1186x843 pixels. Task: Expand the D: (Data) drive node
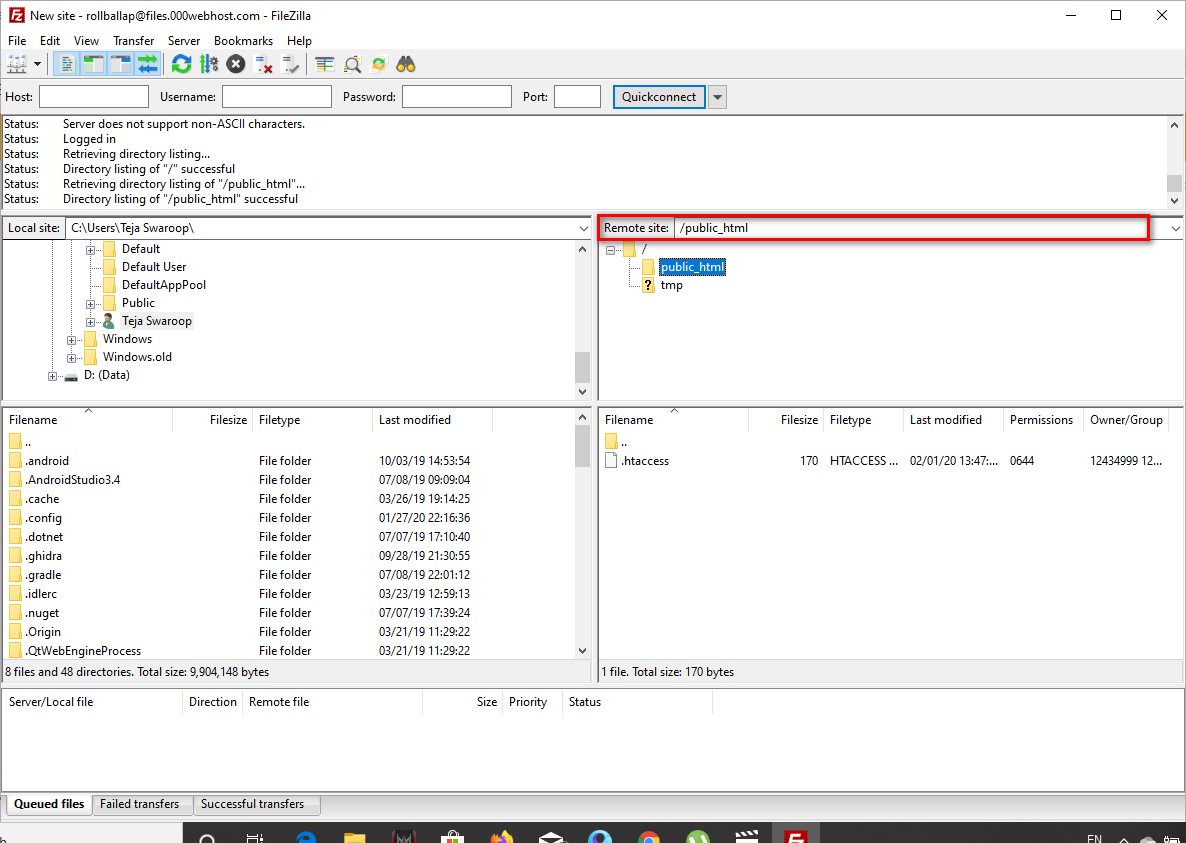[x=52, y=377]
